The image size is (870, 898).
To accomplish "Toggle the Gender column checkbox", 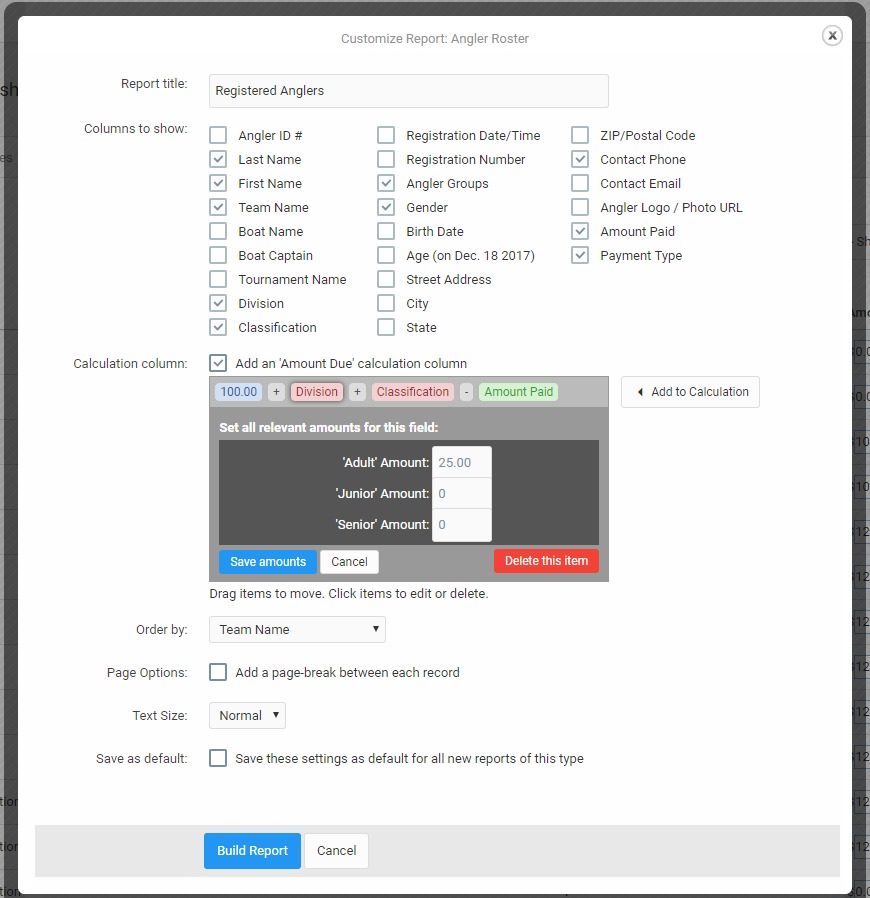I will (x=386, y=207).
